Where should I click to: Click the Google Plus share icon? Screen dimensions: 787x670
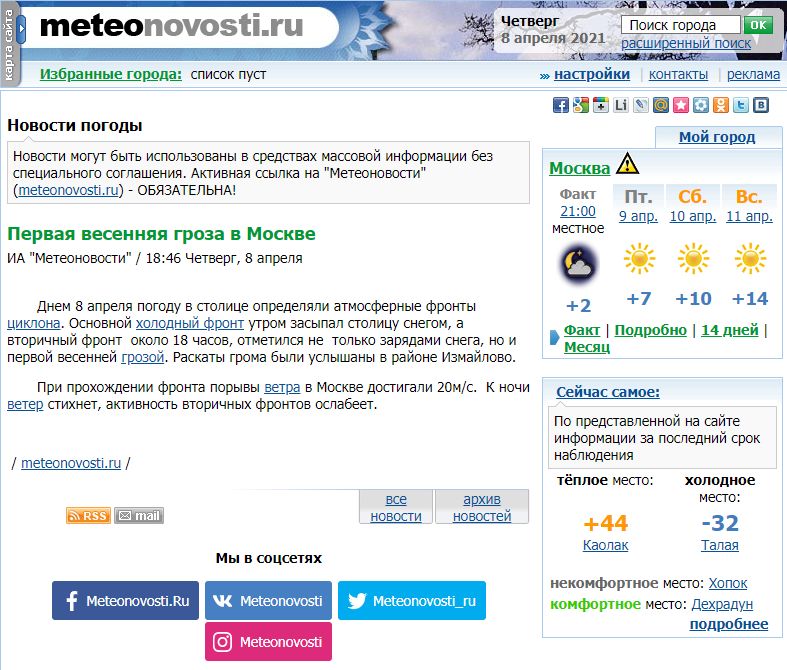[601, 105]
